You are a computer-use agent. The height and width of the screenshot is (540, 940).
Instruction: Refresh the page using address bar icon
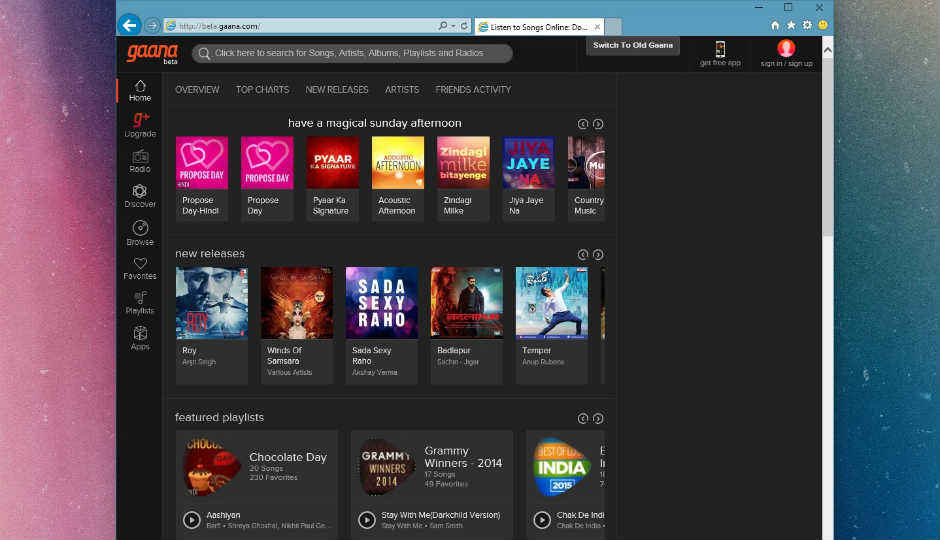click(464, 26)
